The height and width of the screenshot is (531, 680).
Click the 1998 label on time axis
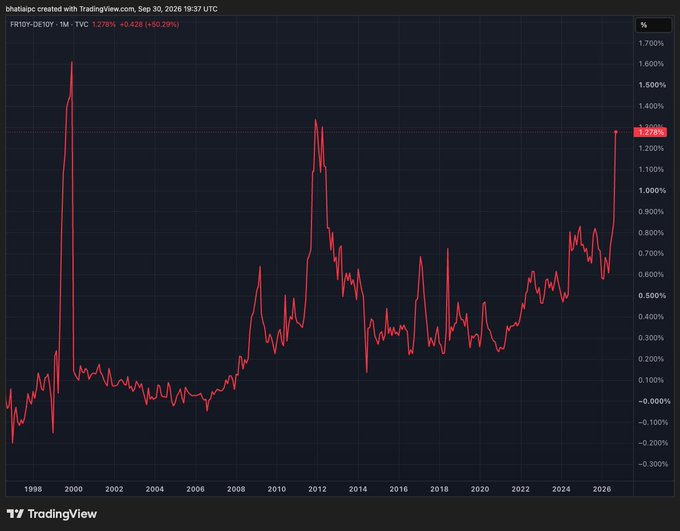pos(33,489)
